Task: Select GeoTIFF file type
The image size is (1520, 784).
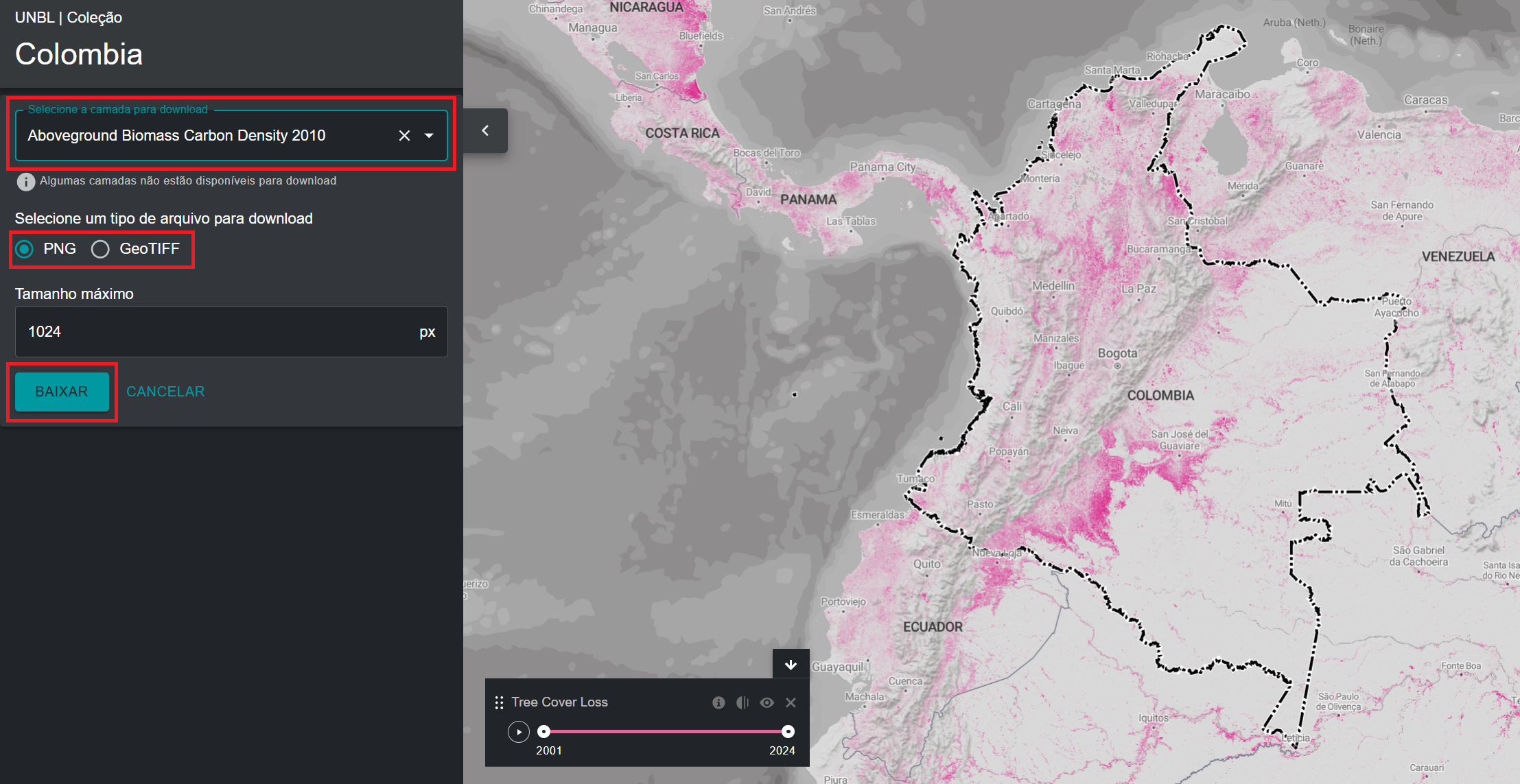Action: coord(100,249)
